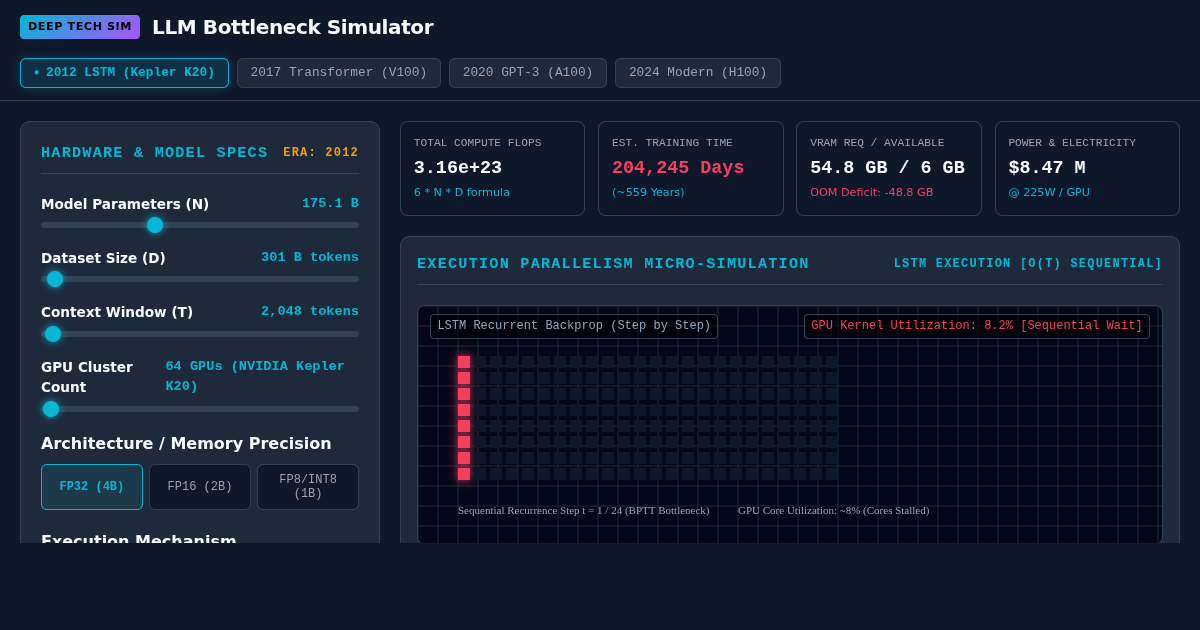Click the Architecture / Memory Precision heading
Viewport: 1200px width, 630px height.
186,444
